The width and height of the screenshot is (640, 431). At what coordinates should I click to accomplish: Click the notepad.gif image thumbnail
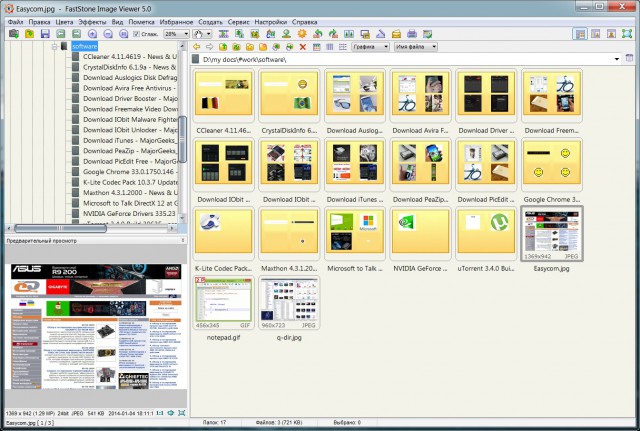[x=223, y=302]
